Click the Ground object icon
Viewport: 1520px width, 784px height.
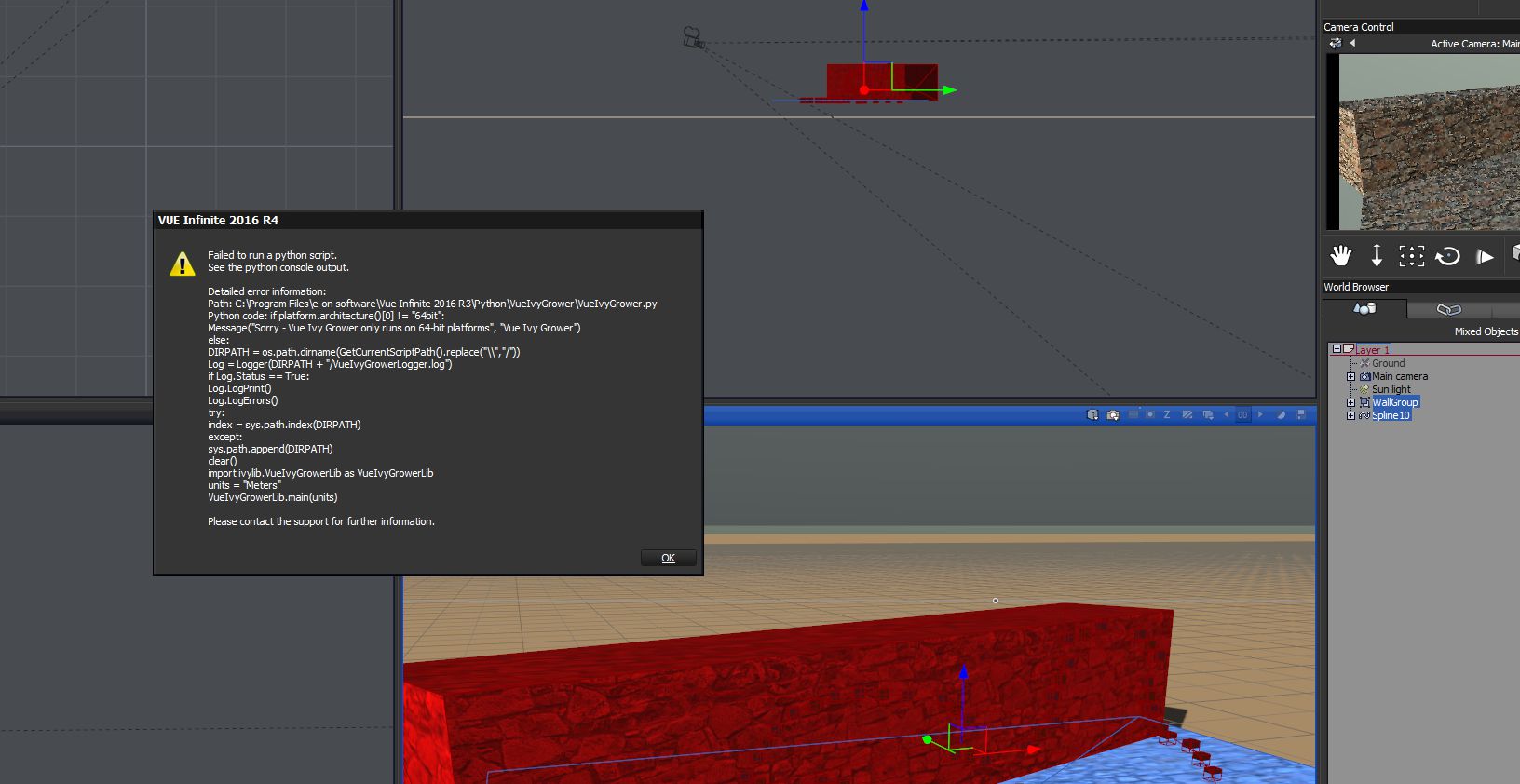click(1364, 363)
